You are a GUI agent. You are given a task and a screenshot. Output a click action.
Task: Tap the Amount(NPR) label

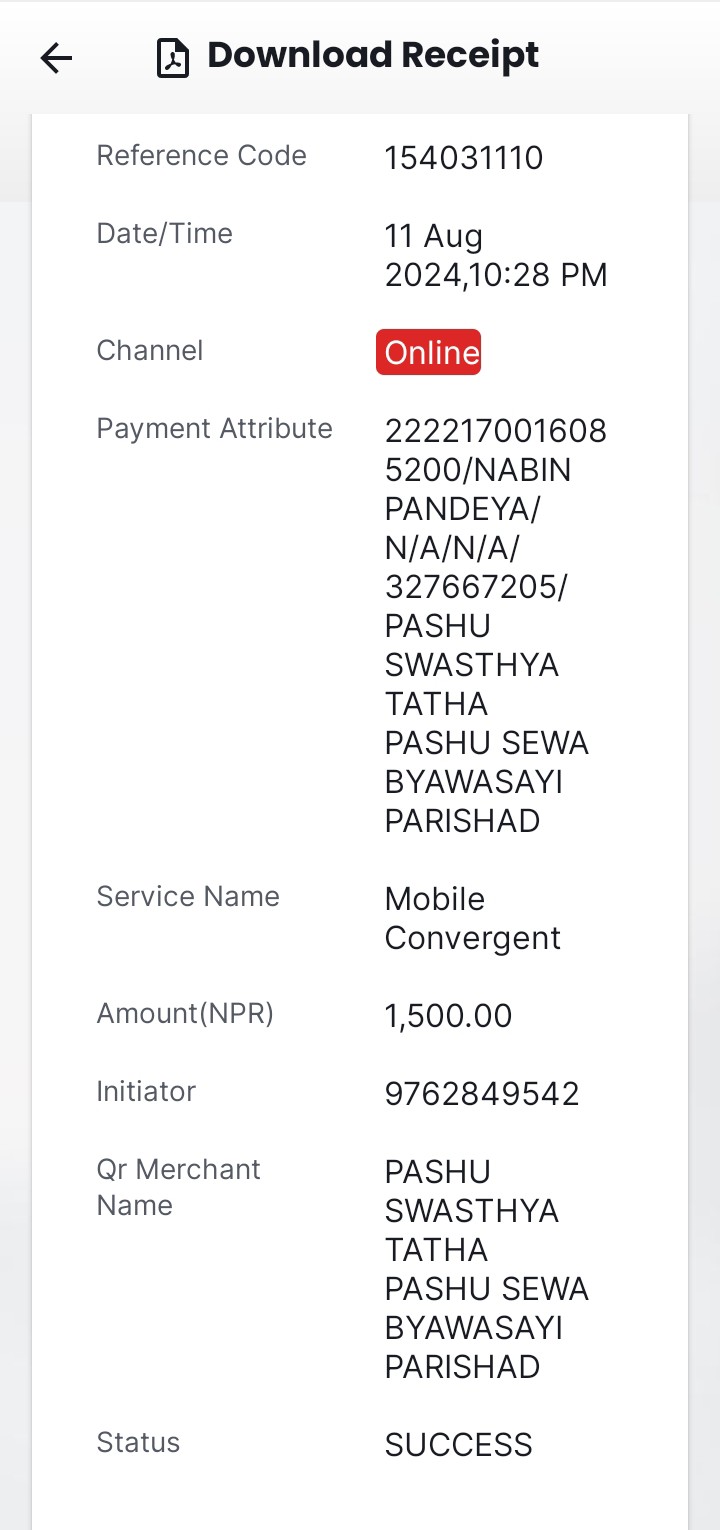coord(185,1014)
